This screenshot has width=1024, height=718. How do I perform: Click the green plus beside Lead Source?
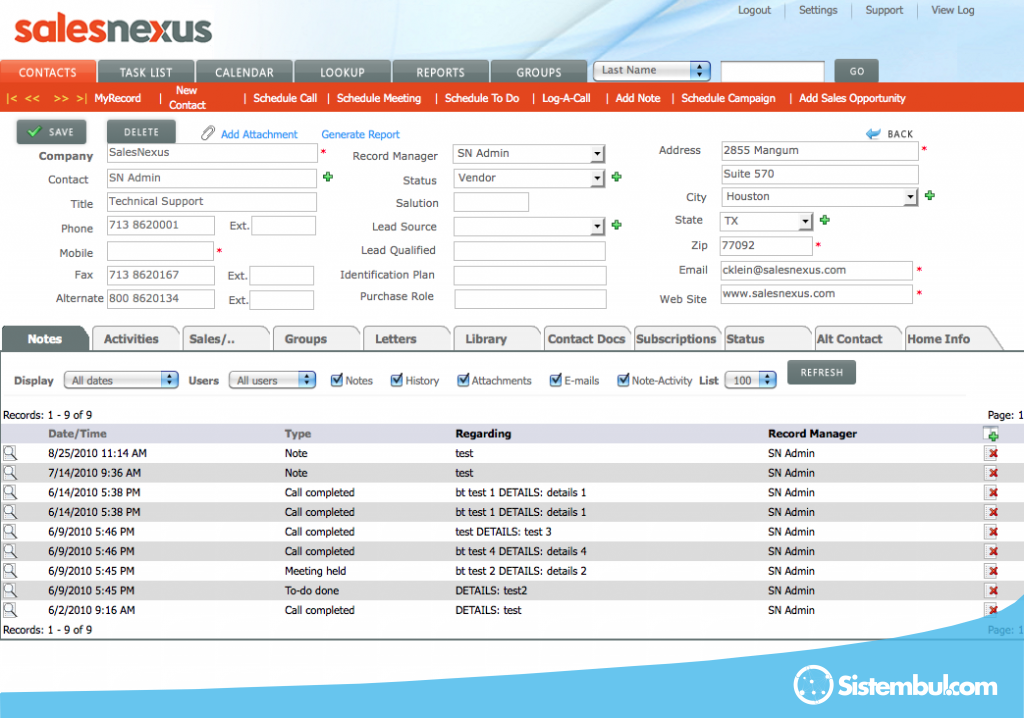[616, 225]
